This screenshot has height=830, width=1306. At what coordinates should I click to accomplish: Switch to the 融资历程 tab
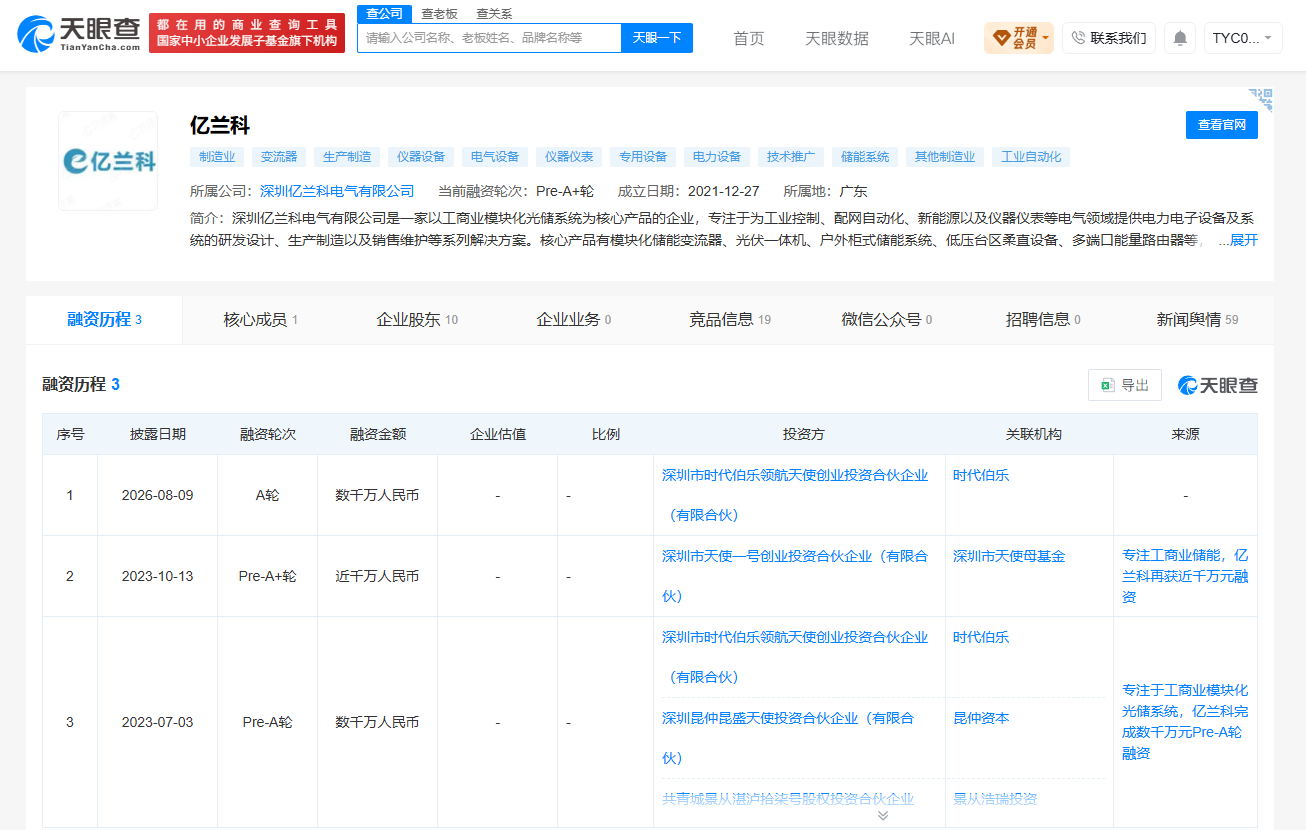click(104, 320)
